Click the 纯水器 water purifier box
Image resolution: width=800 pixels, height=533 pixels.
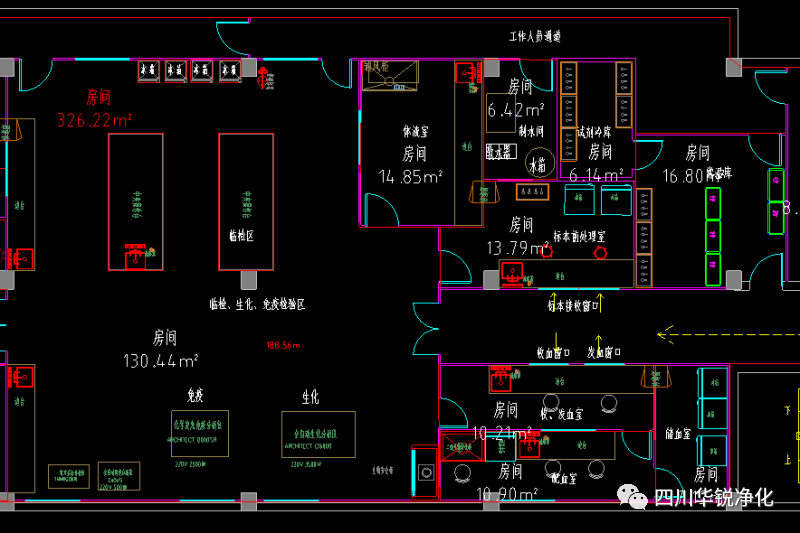click(500, 152)
